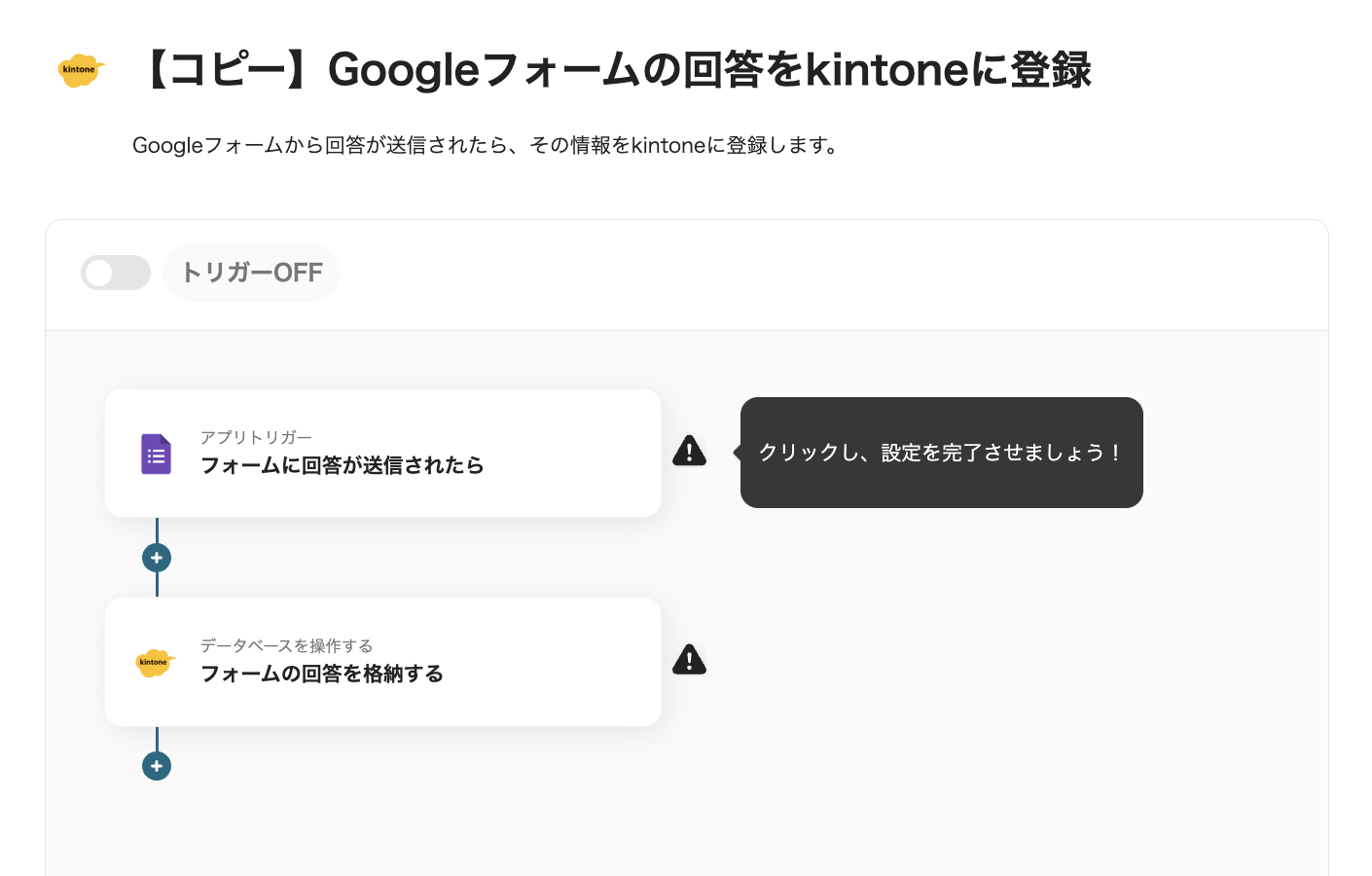Click the トリガーOFF status label
This screenshot has width=1372, height=876.
coord(252,273)
